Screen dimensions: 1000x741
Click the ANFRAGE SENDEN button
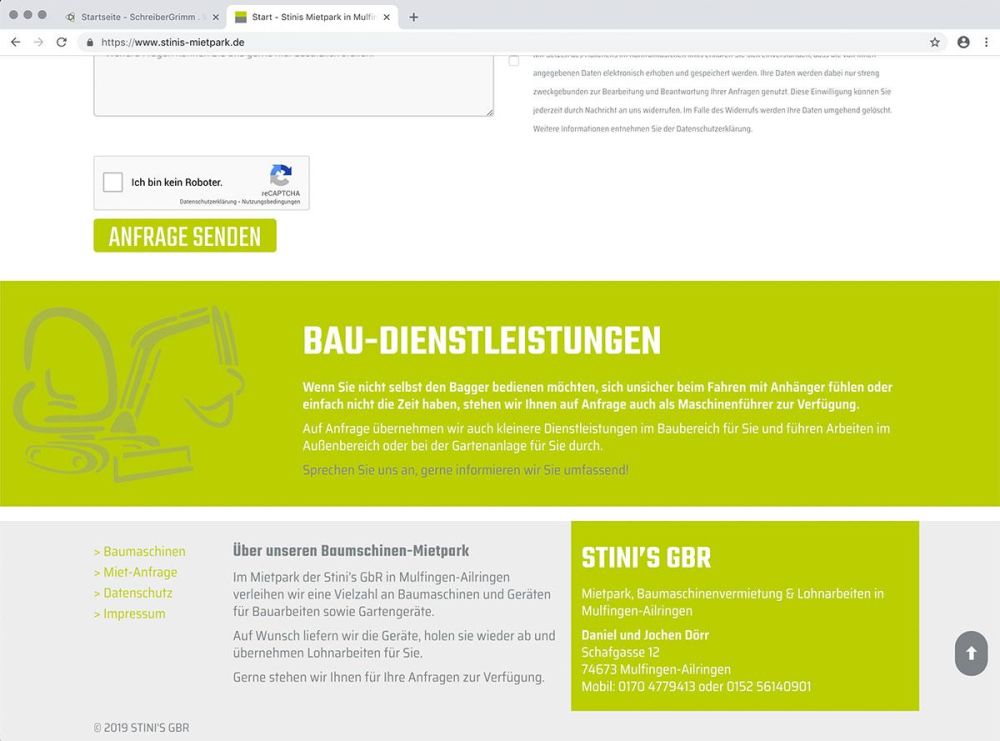(184, 235)
